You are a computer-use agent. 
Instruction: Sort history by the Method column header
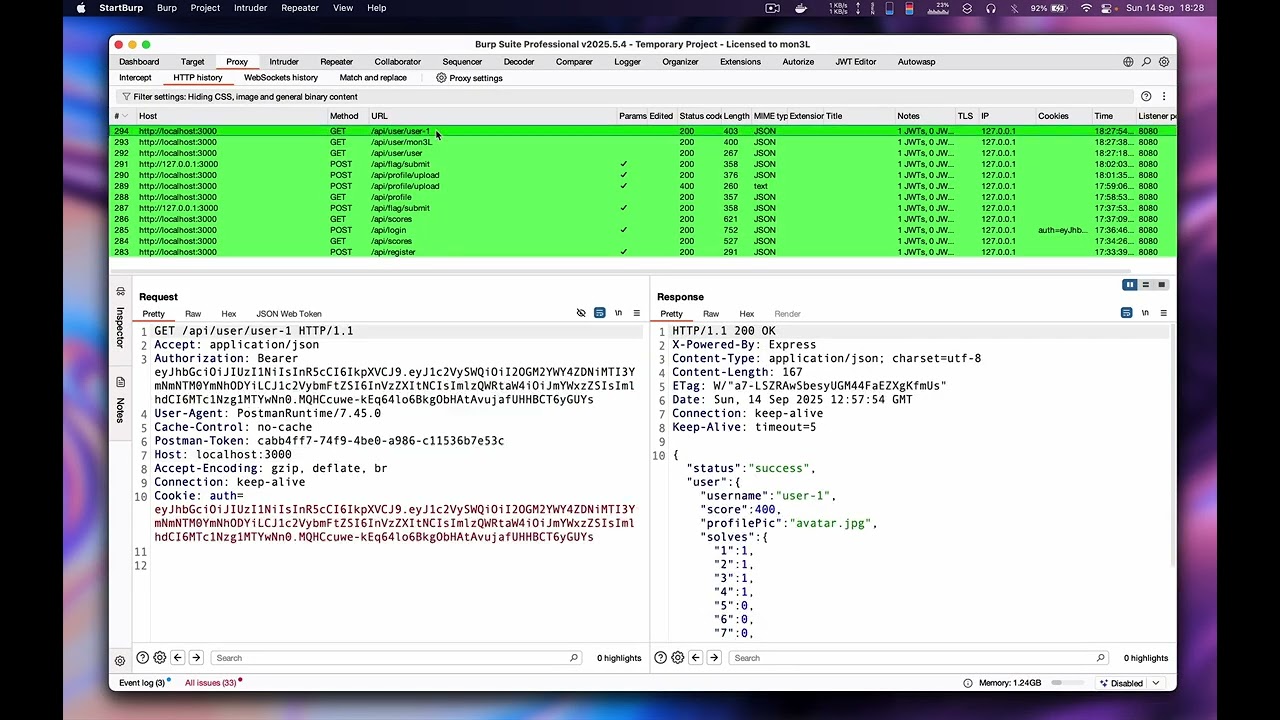tap(348, 116)
